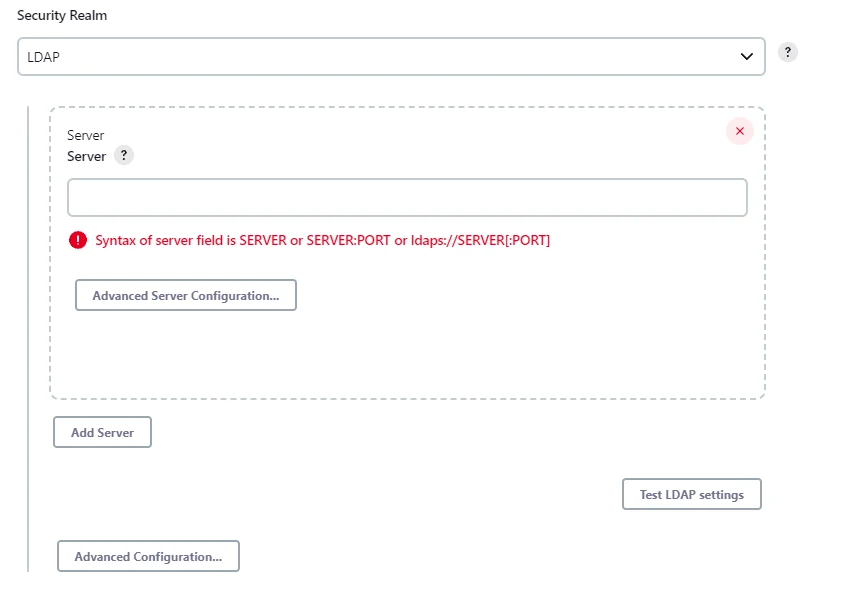The height and width of the screenshot is (591, 867).
Task: Click the error indicator beside the syntax message
Action: [78, 240]
